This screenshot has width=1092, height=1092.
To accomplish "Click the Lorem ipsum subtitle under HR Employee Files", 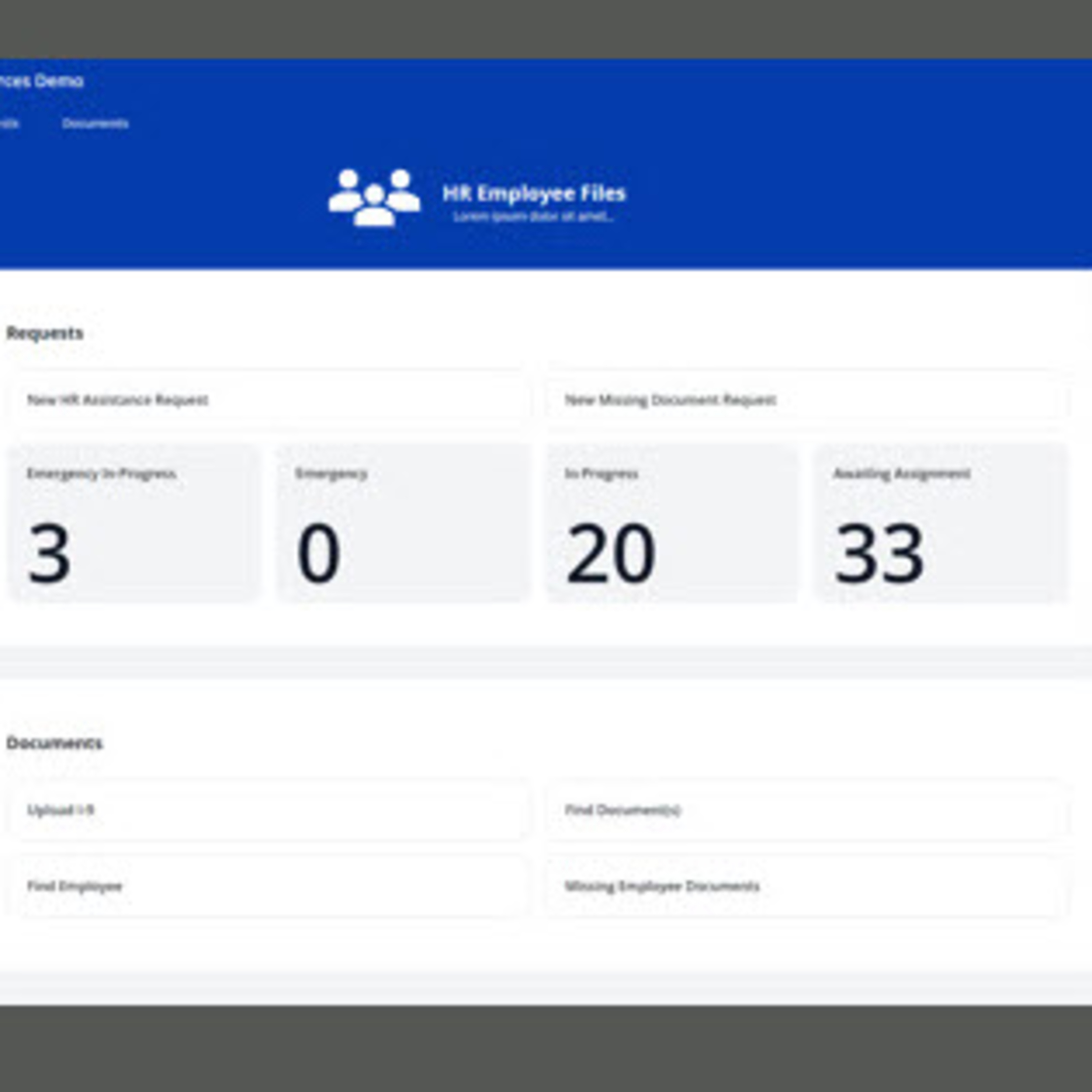I will click(x=533, y=216).
